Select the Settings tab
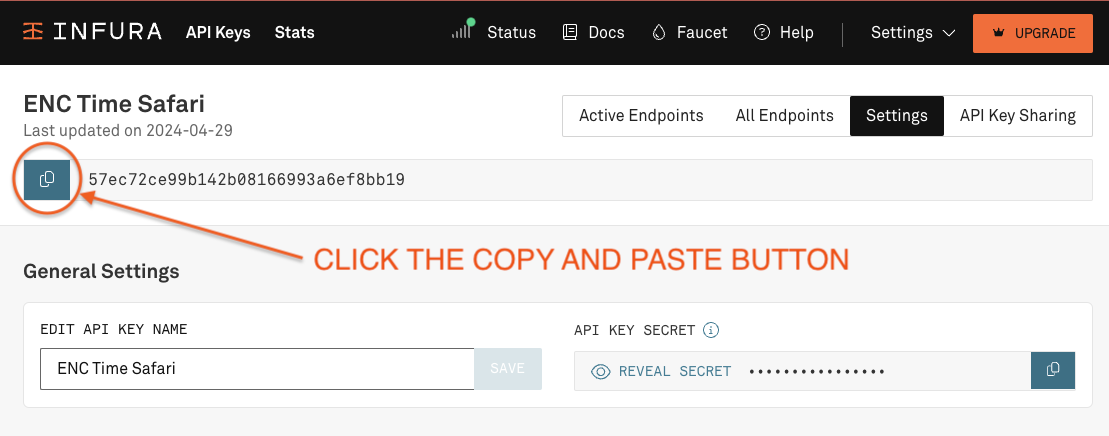This screenshot has width=1109, height=436. [896, 115]
